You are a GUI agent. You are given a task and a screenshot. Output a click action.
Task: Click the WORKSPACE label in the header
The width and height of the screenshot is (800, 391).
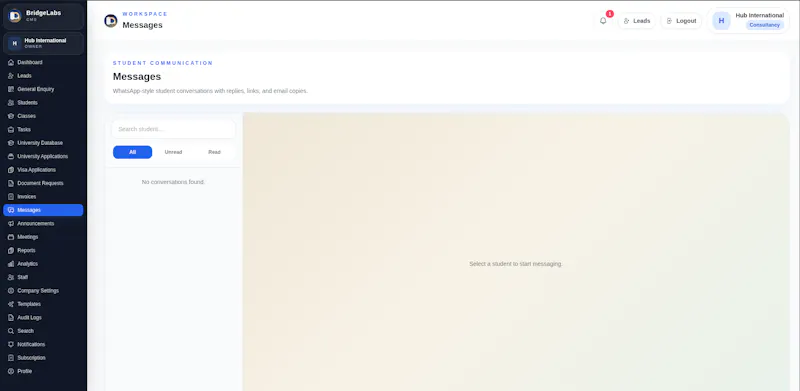pyautogui.click(x=145, y=14)
